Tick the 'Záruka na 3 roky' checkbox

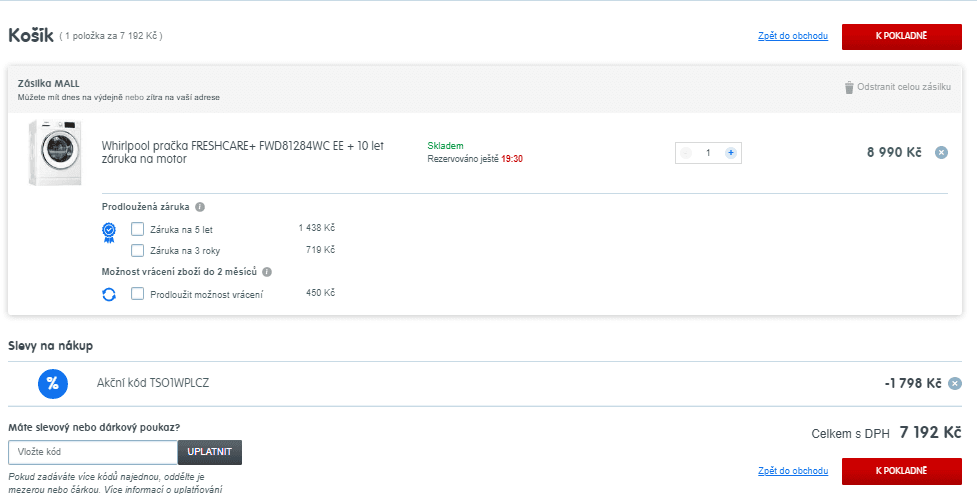138,250
